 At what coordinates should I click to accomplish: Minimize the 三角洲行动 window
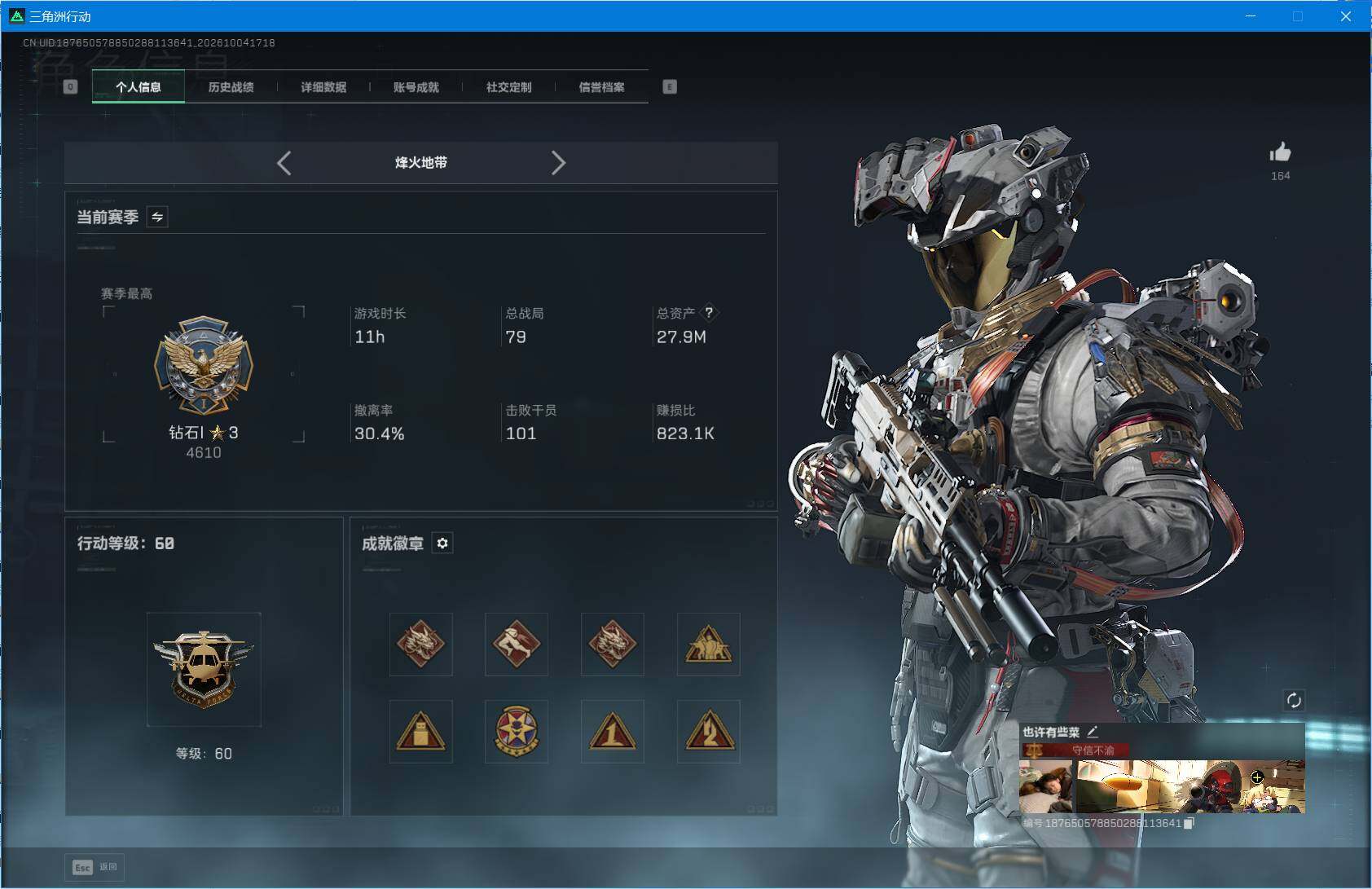coord(1251,16)
